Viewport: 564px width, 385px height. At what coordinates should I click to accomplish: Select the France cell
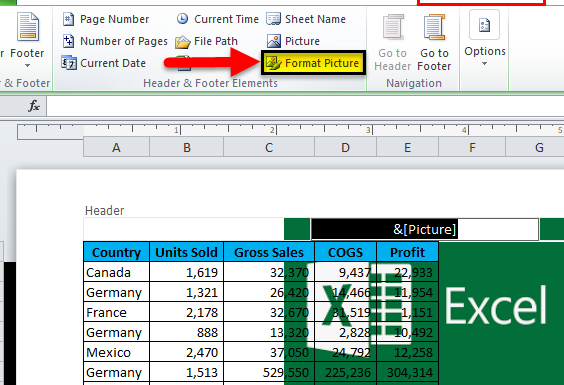coord(116,312)
